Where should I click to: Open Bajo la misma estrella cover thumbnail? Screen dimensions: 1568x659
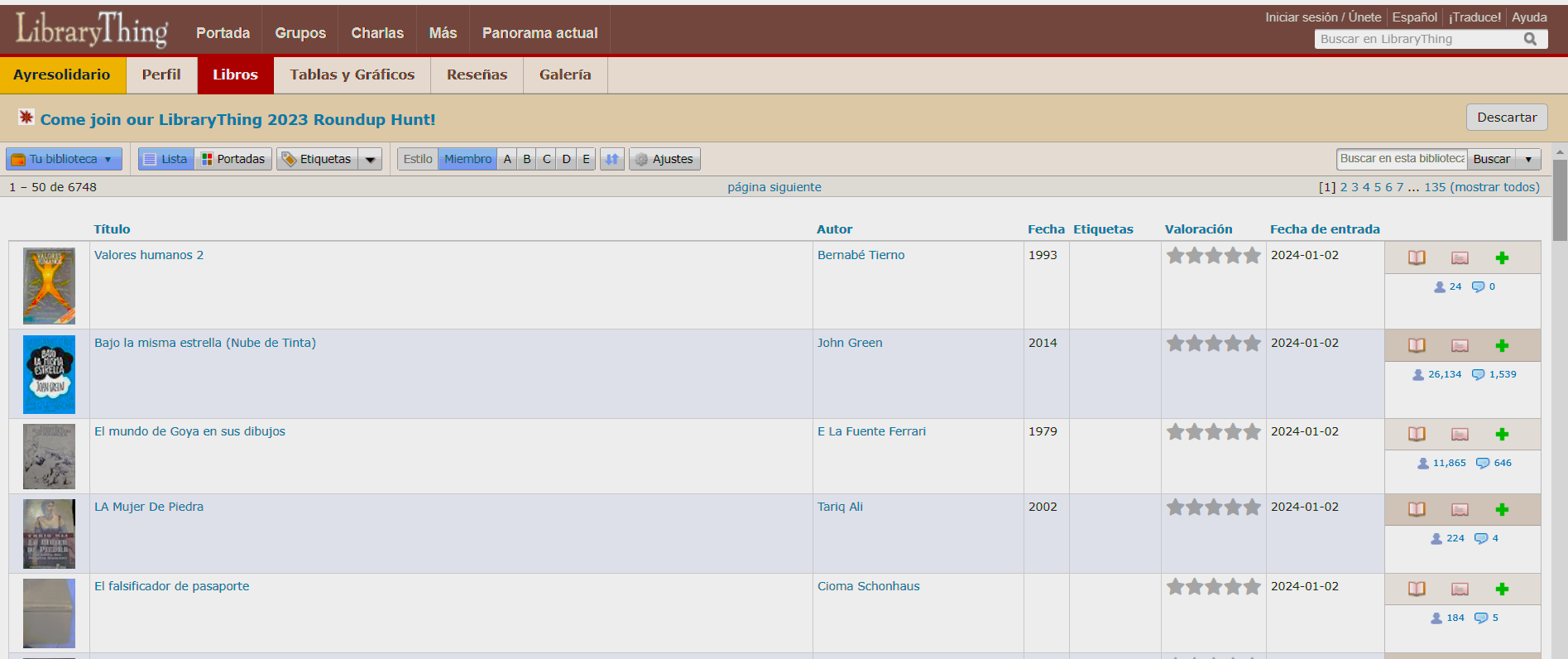click(49, 374)
